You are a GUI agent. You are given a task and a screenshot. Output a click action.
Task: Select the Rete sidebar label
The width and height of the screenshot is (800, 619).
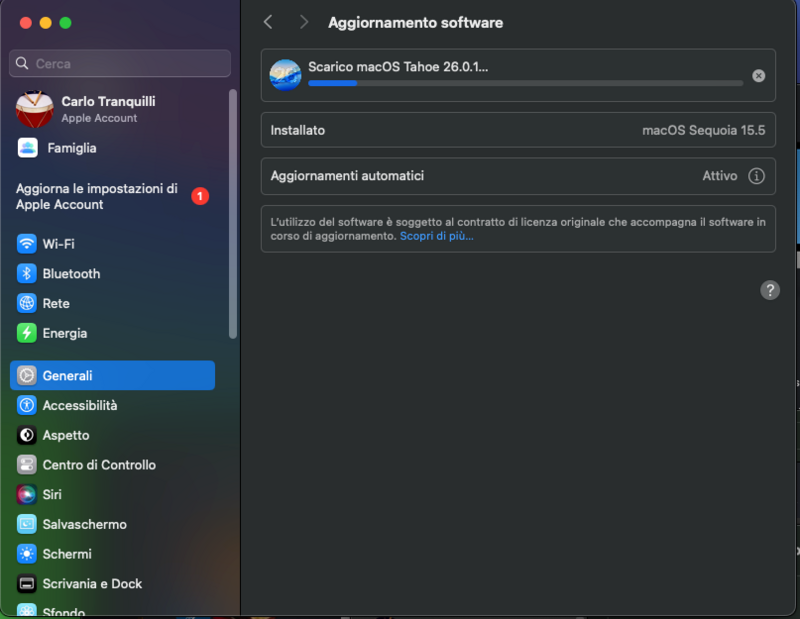[56, 303]
